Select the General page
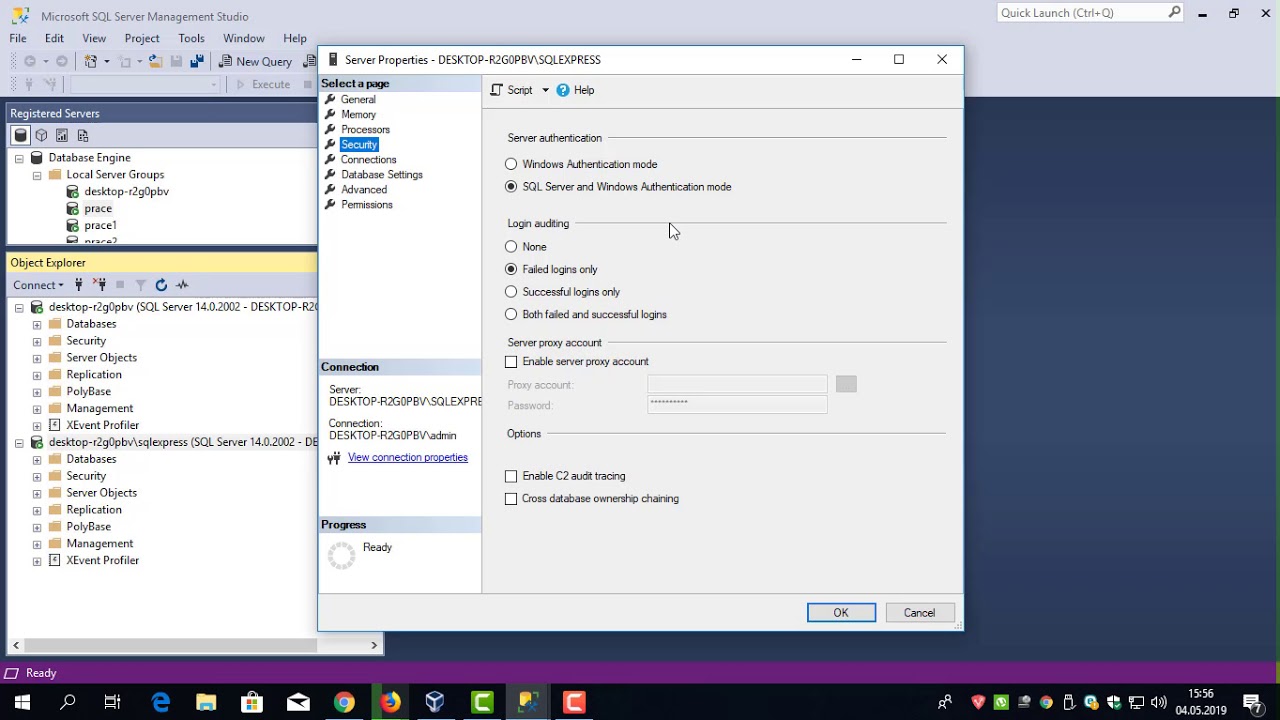This screenshot has height=720, width=1280. (x=358, y=99)
